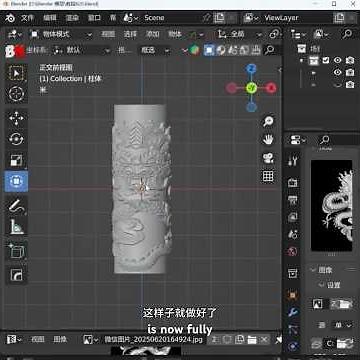Image resolution: width=360 pixels, height=360 pixels.
Task: Open the Tool properties tab
Action: 293,162
